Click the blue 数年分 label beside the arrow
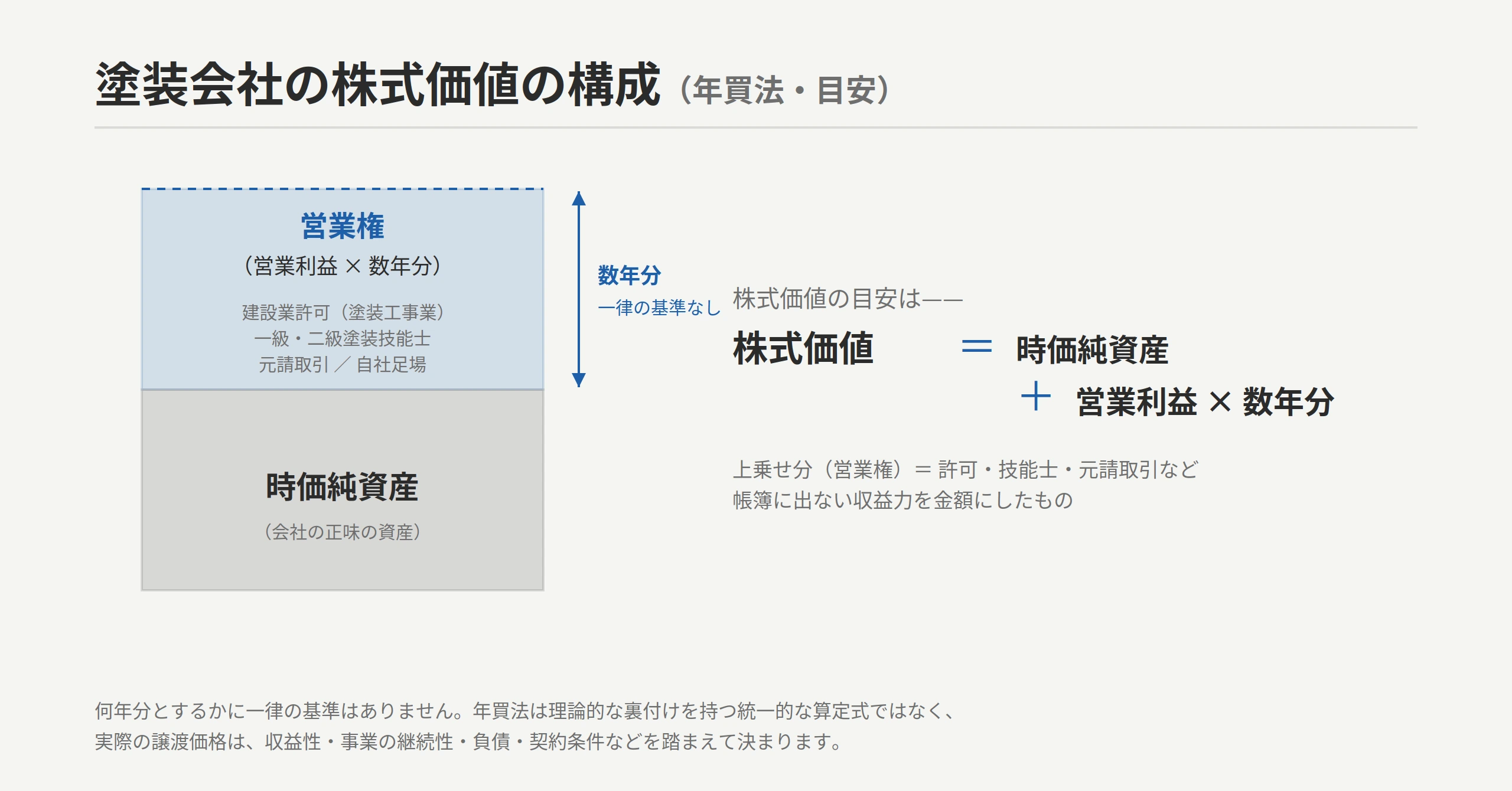 tap(630, 276)
